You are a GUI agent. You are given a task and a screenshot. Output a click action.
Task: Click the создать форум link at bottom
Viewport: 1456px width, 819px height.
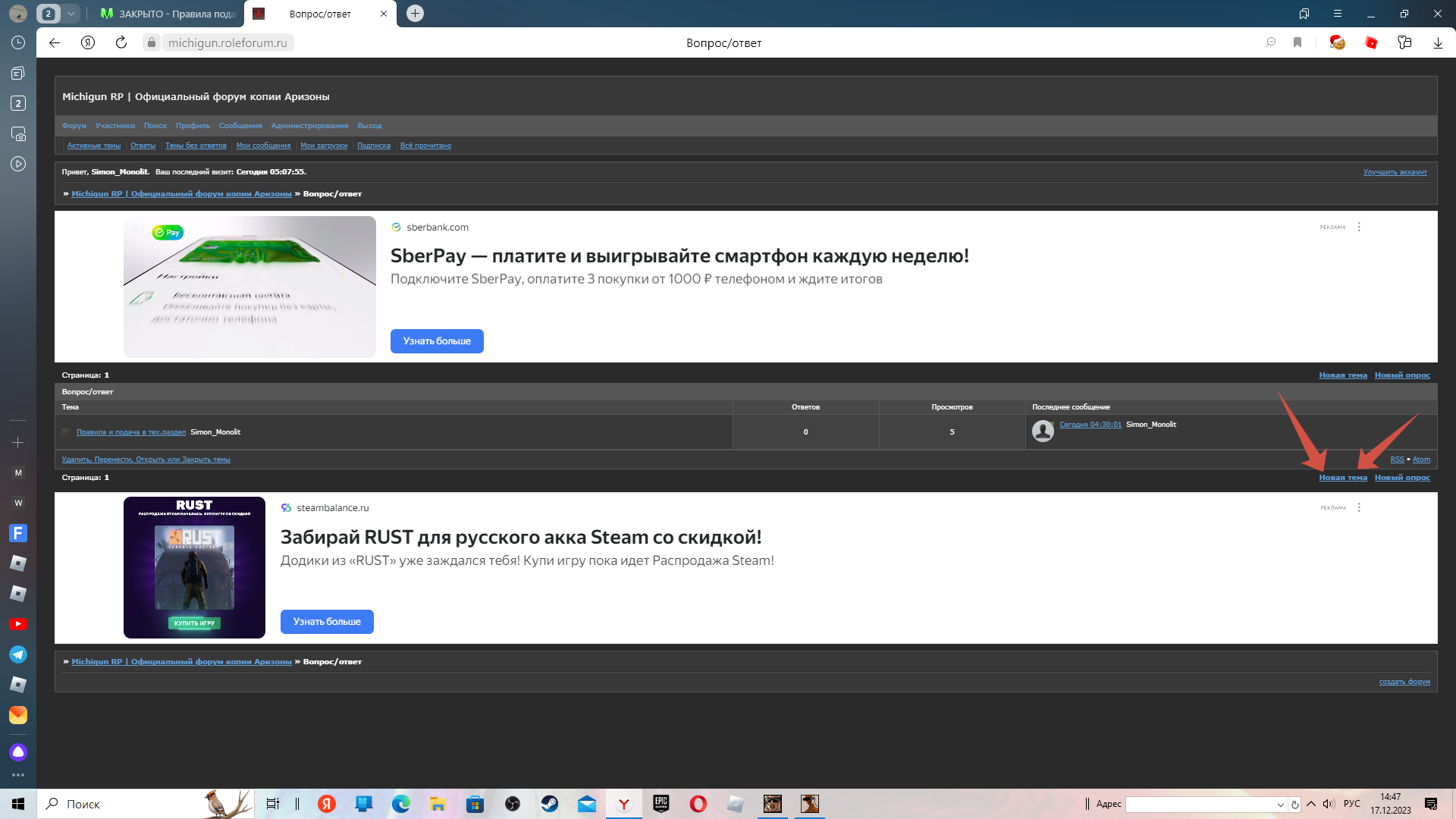tap(1404, 682)
